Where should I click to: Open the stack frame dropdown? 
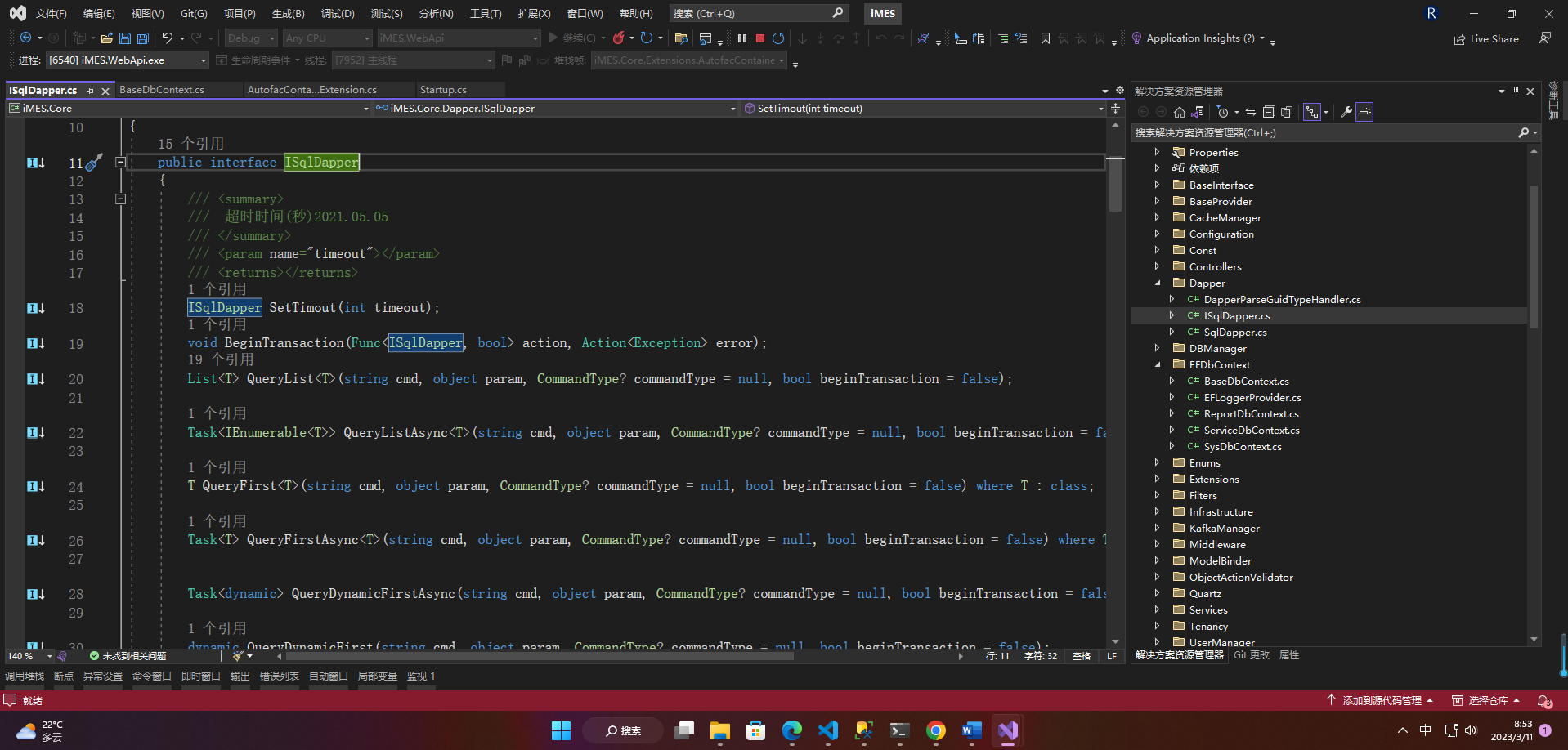pyautogui.click(x=688, y=60)
